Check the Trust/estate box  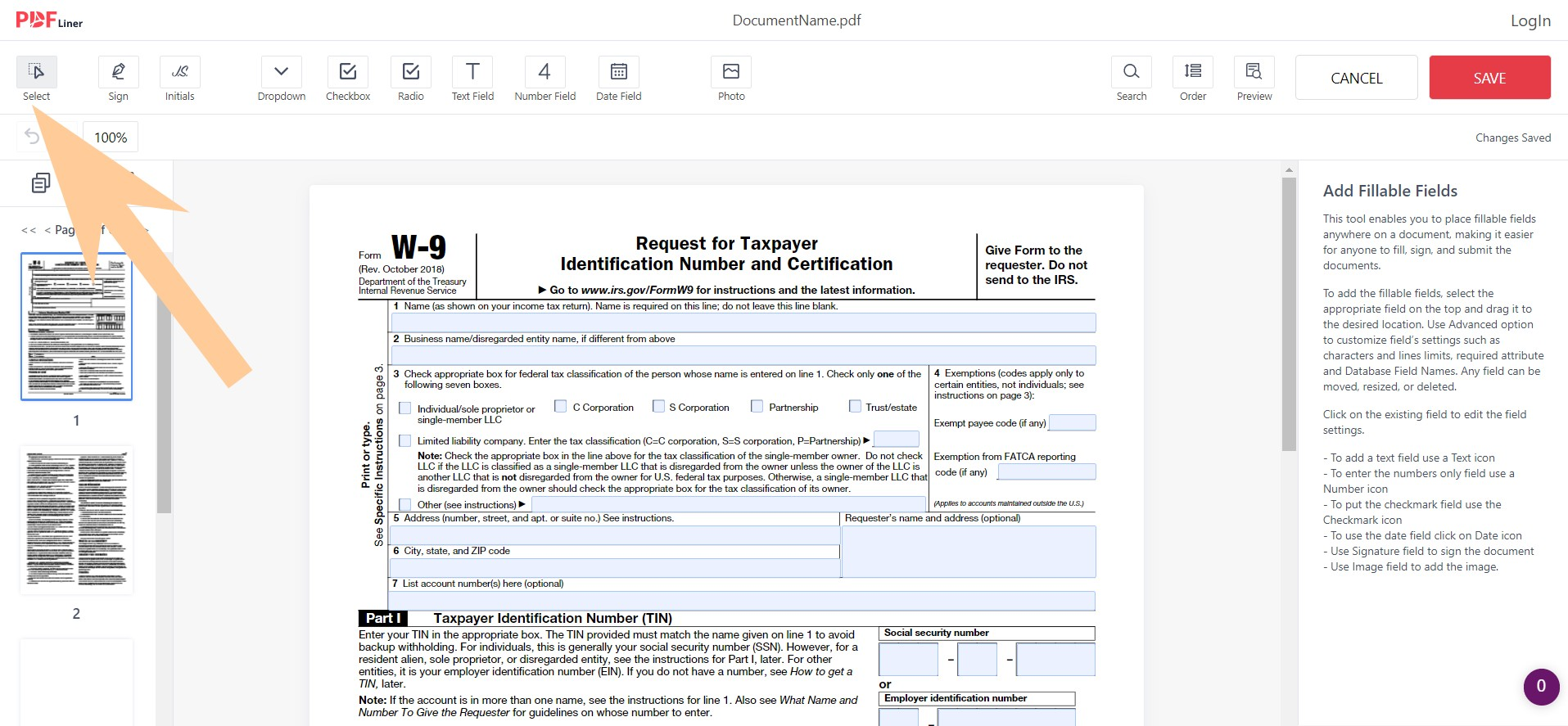point(855,406)
